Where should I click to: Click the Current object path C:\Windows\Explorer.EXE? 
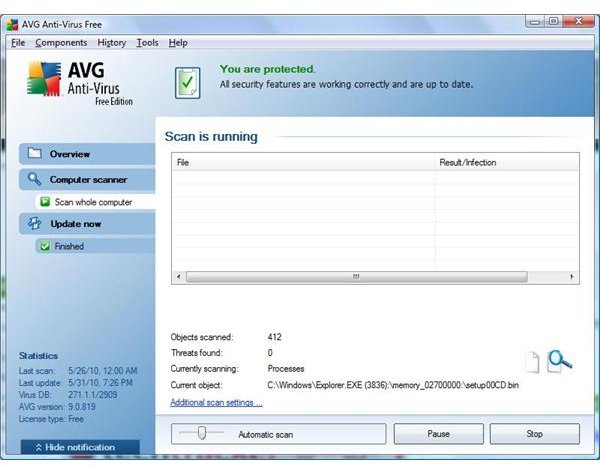393,385
